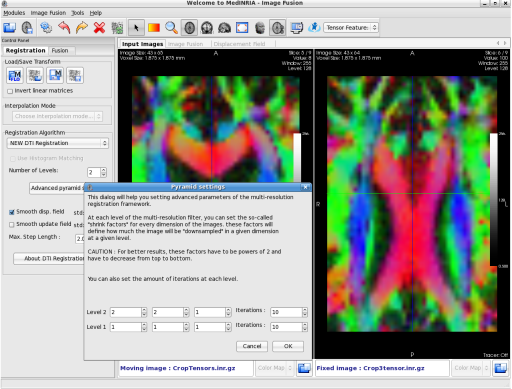The image size is (512, 389).
Task: Click the blue full-screen frame icon
Action: pos(242,27)
